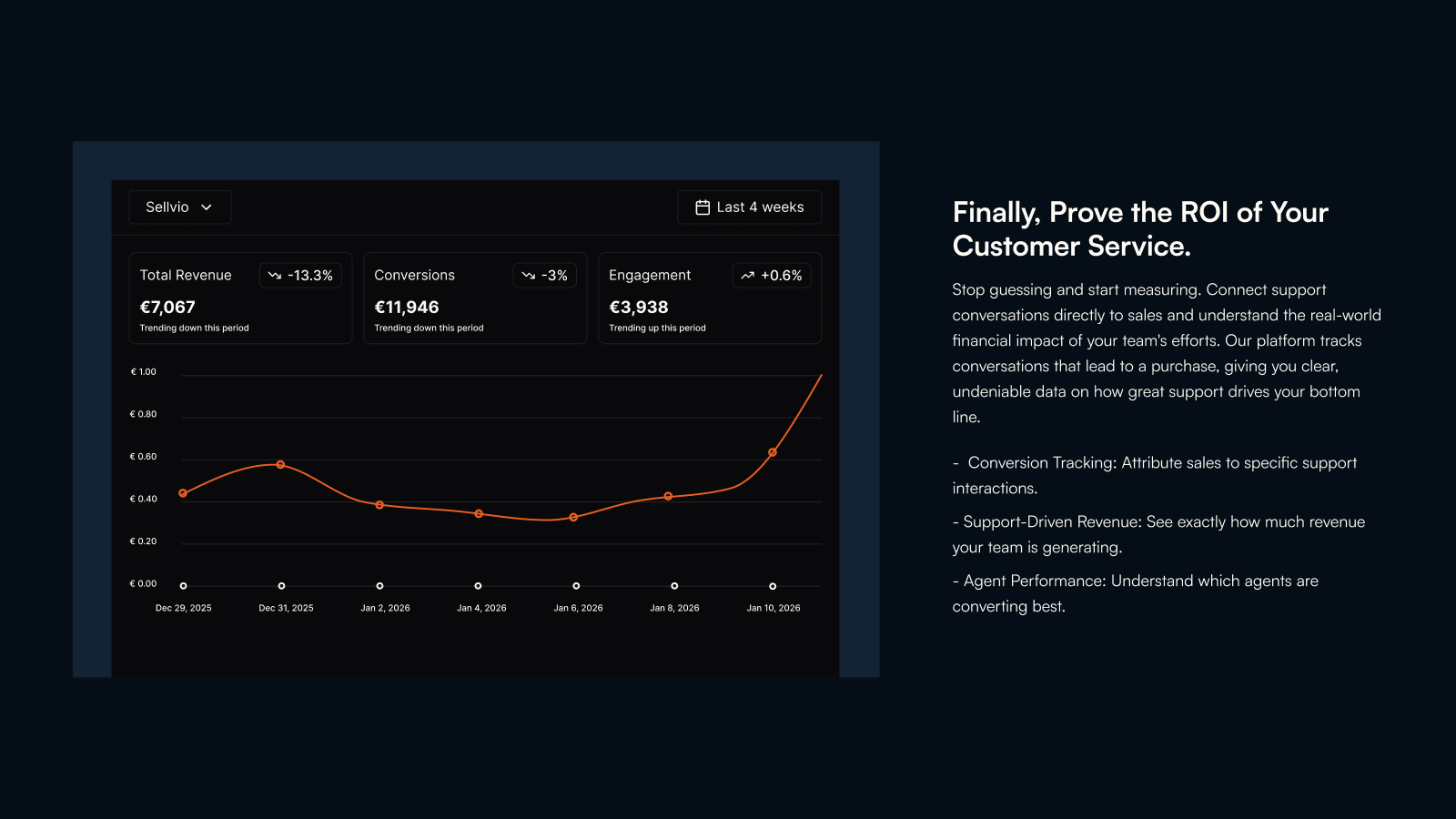Click the downward trend icon in Conversions
The width and height of the screenshot is (1456, 819).
(x=529, y=275)
